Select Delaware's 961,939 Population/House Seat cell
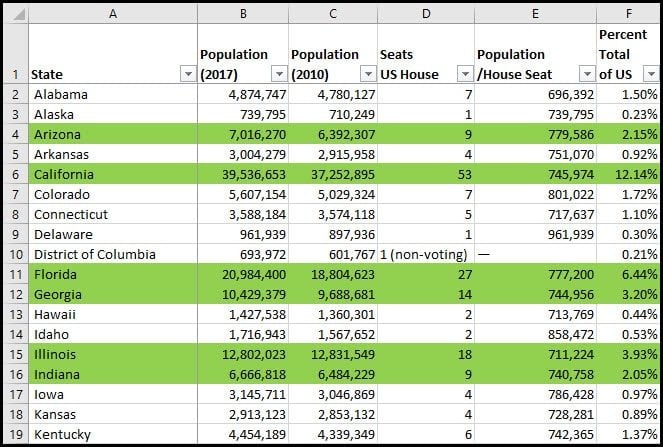The image size is (663, 447). point(535,234)
